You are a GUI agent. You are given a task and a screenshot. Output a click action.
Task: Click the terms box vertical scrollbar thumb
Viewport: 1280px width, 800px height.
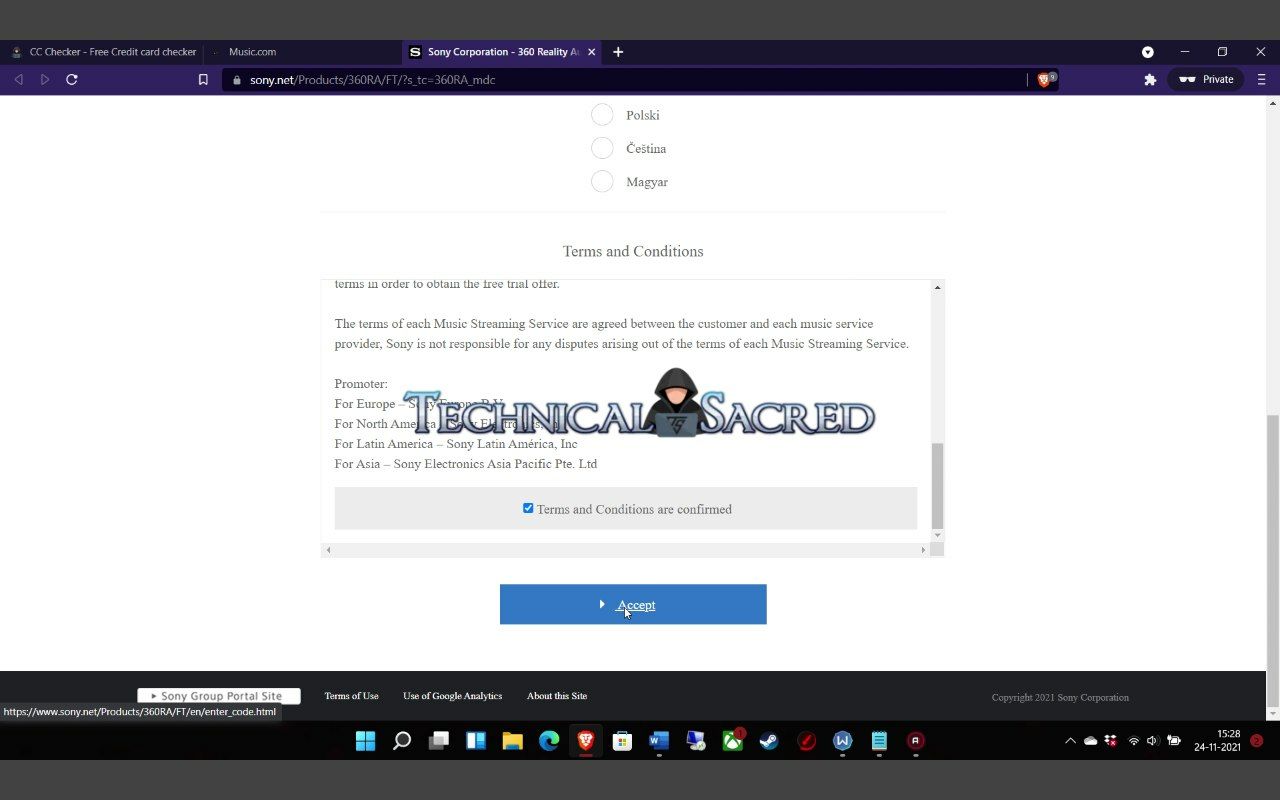pyautogui.click(x=937, y=485)
